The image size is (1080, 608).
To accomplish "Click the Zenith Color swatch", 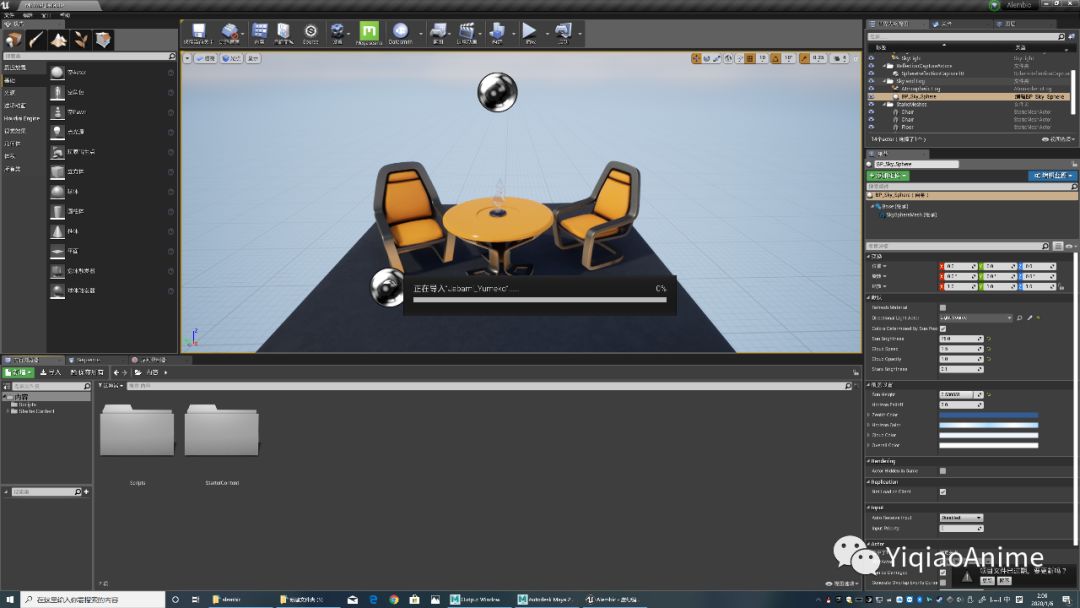I will click(x=989, y=414).
